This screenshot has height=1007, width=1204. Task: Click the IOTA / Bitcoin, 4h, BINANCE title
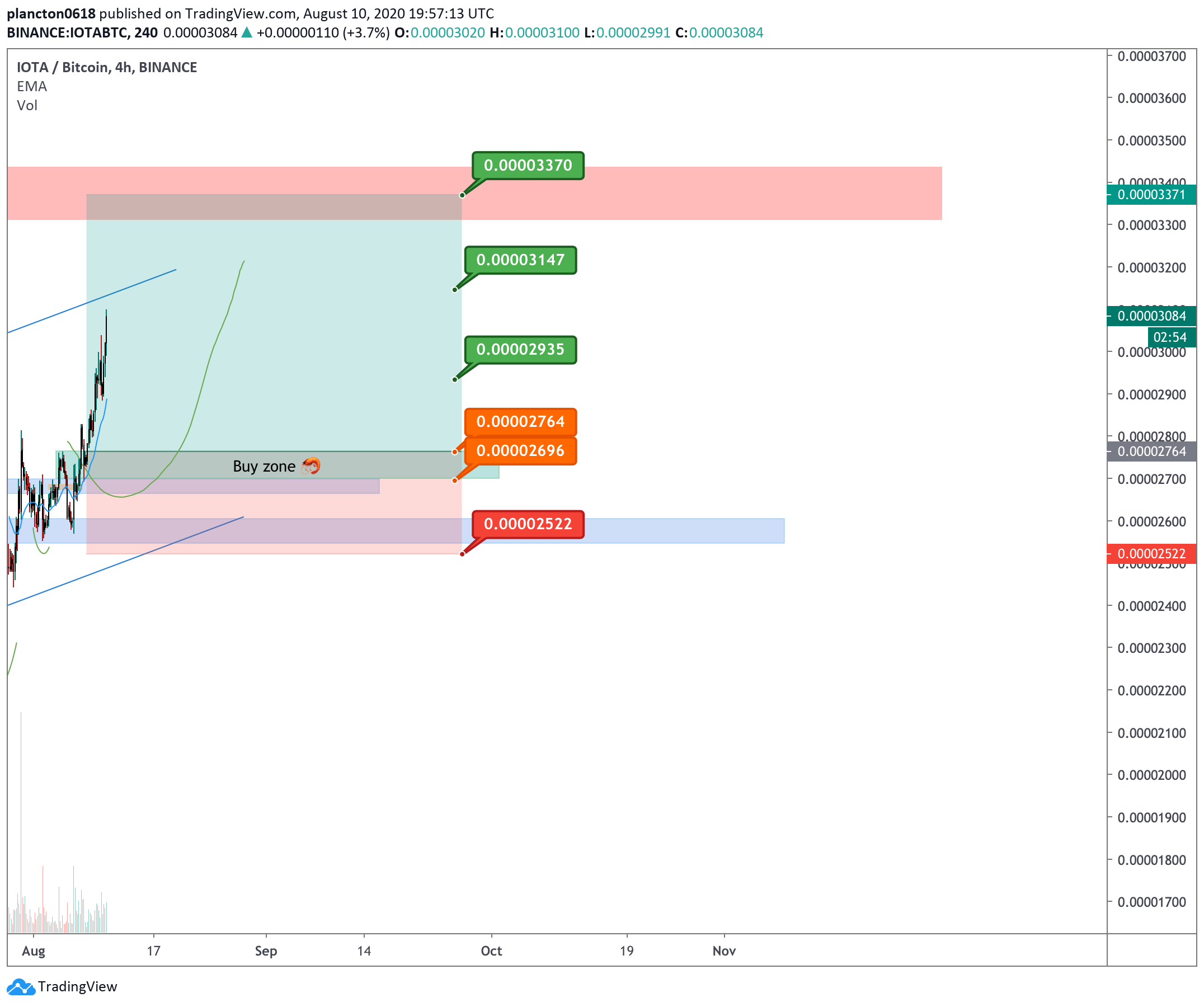(x=107, y=68)
